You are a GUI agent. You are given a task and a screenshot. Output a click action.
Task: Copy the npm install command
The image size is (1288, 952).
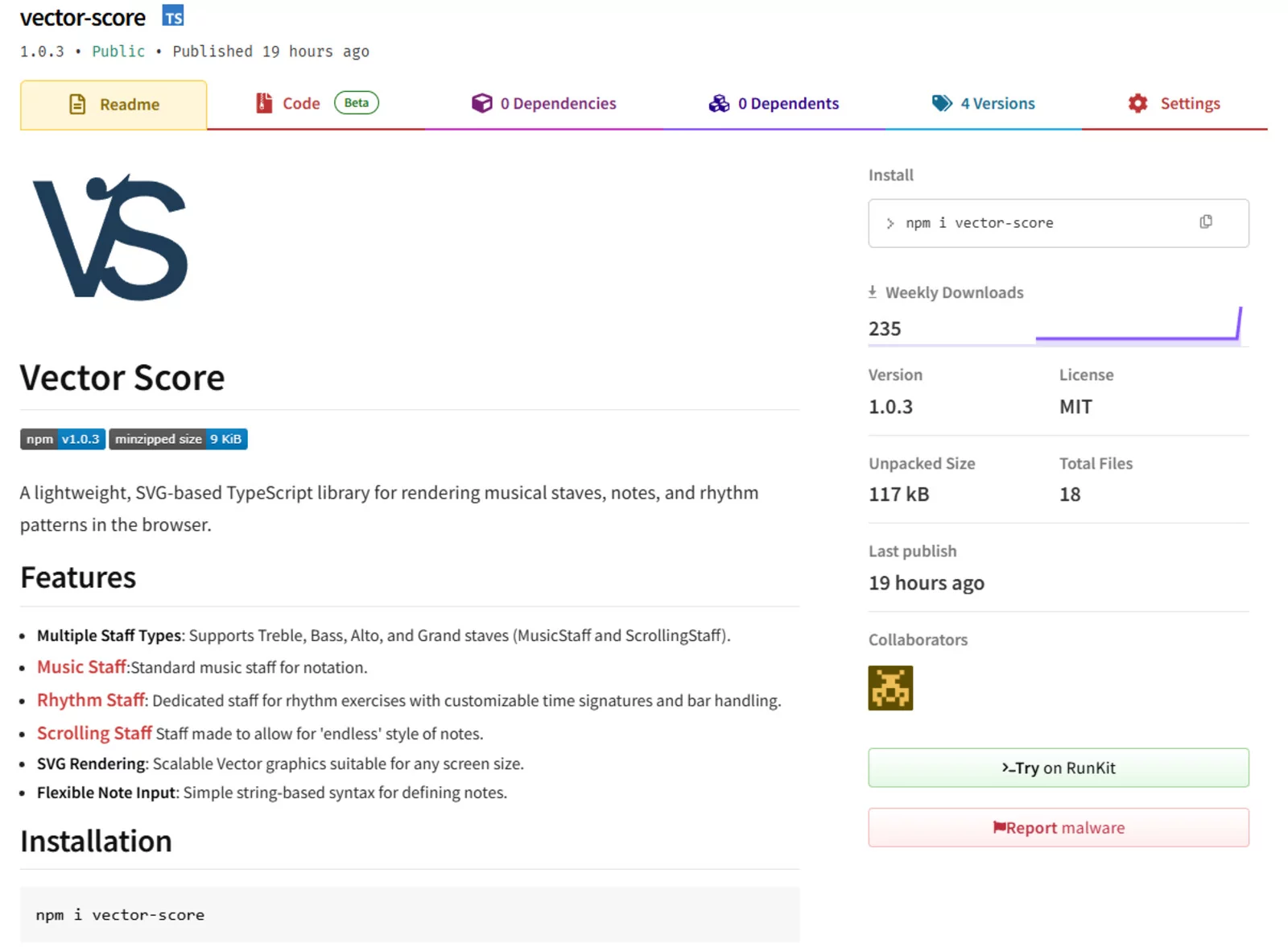coord(1205,222)
